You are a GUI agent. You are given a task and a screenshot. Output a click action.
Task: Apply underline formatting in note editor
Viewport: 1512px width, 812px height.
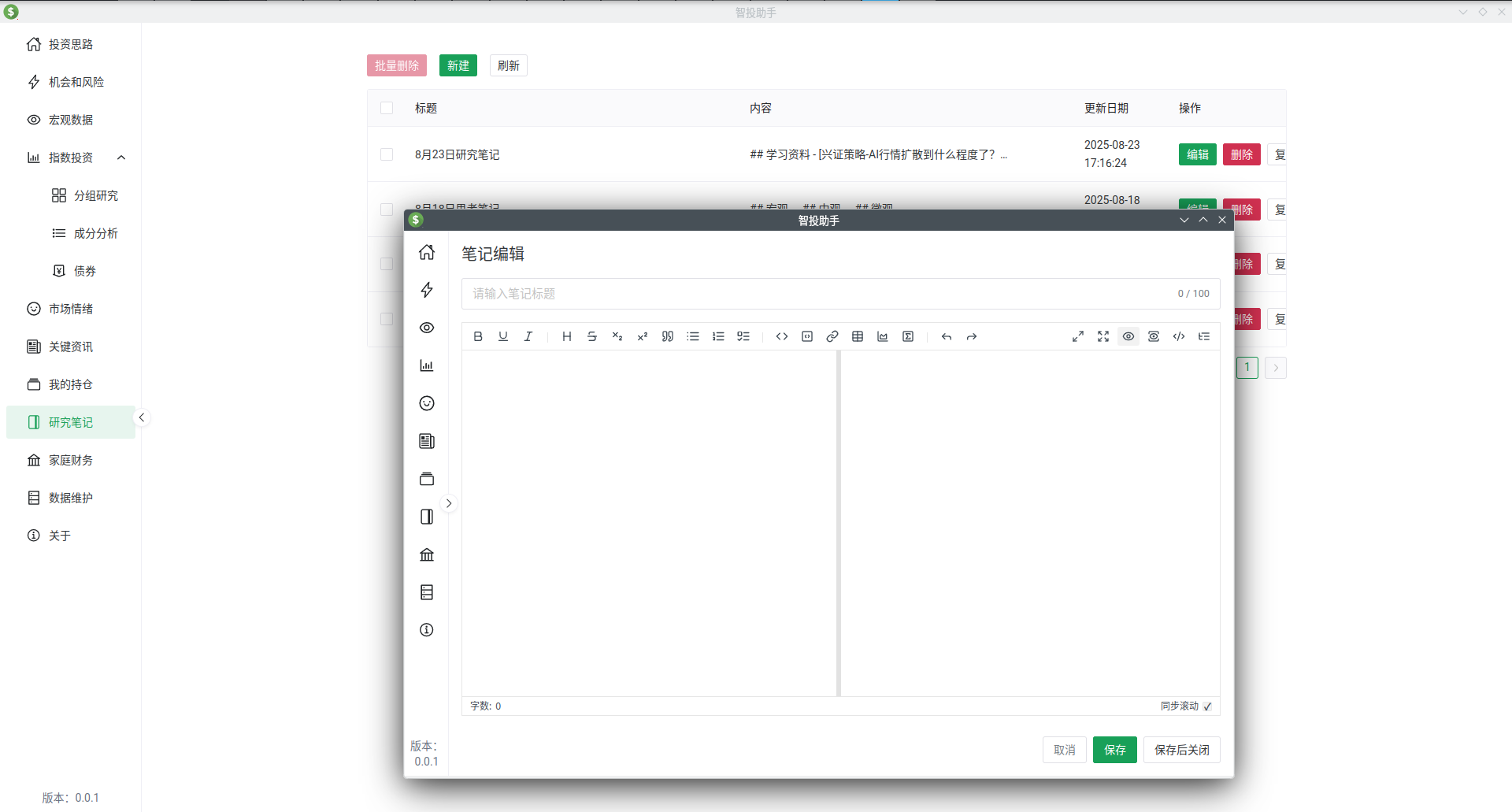(503, 336)
